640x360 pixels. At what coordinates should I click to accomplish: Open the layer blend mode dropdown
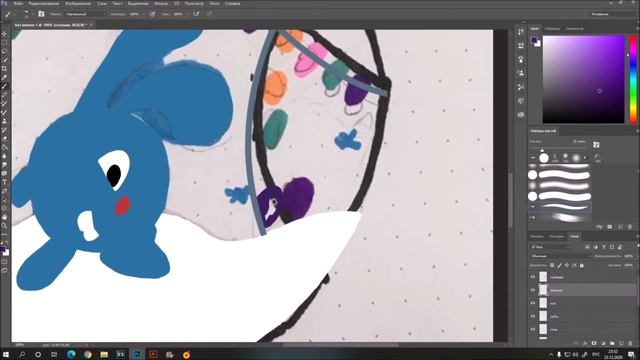[560, 256]
